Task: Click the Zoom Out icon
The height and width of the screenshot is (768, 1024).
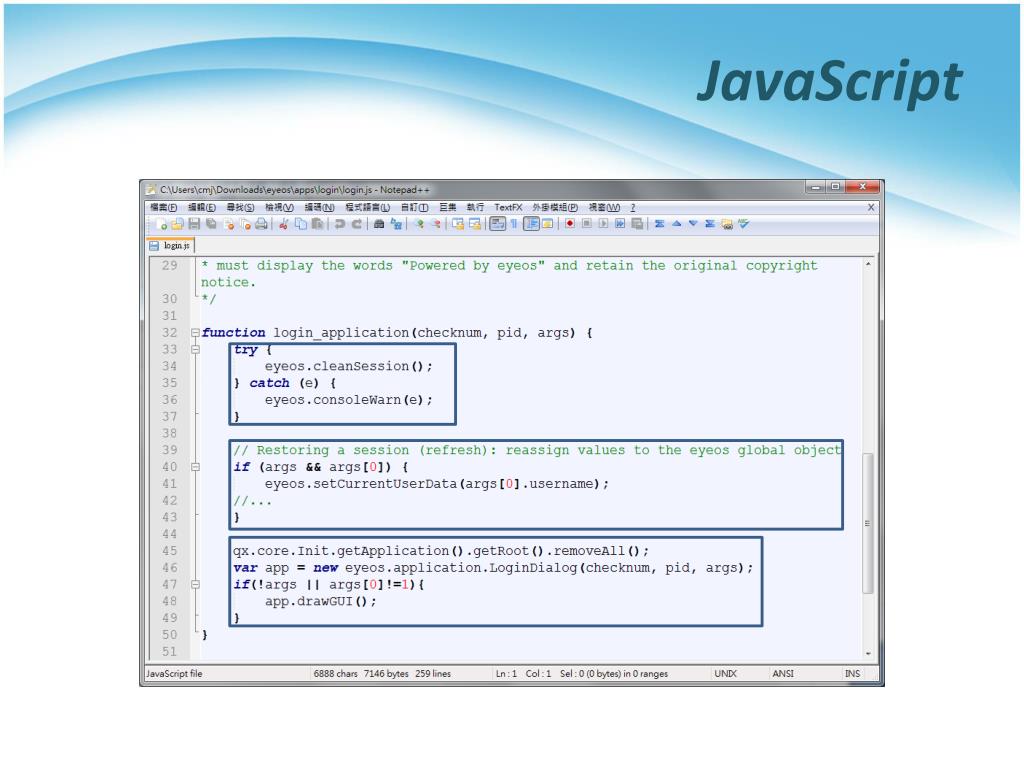Action: [436, 224]
